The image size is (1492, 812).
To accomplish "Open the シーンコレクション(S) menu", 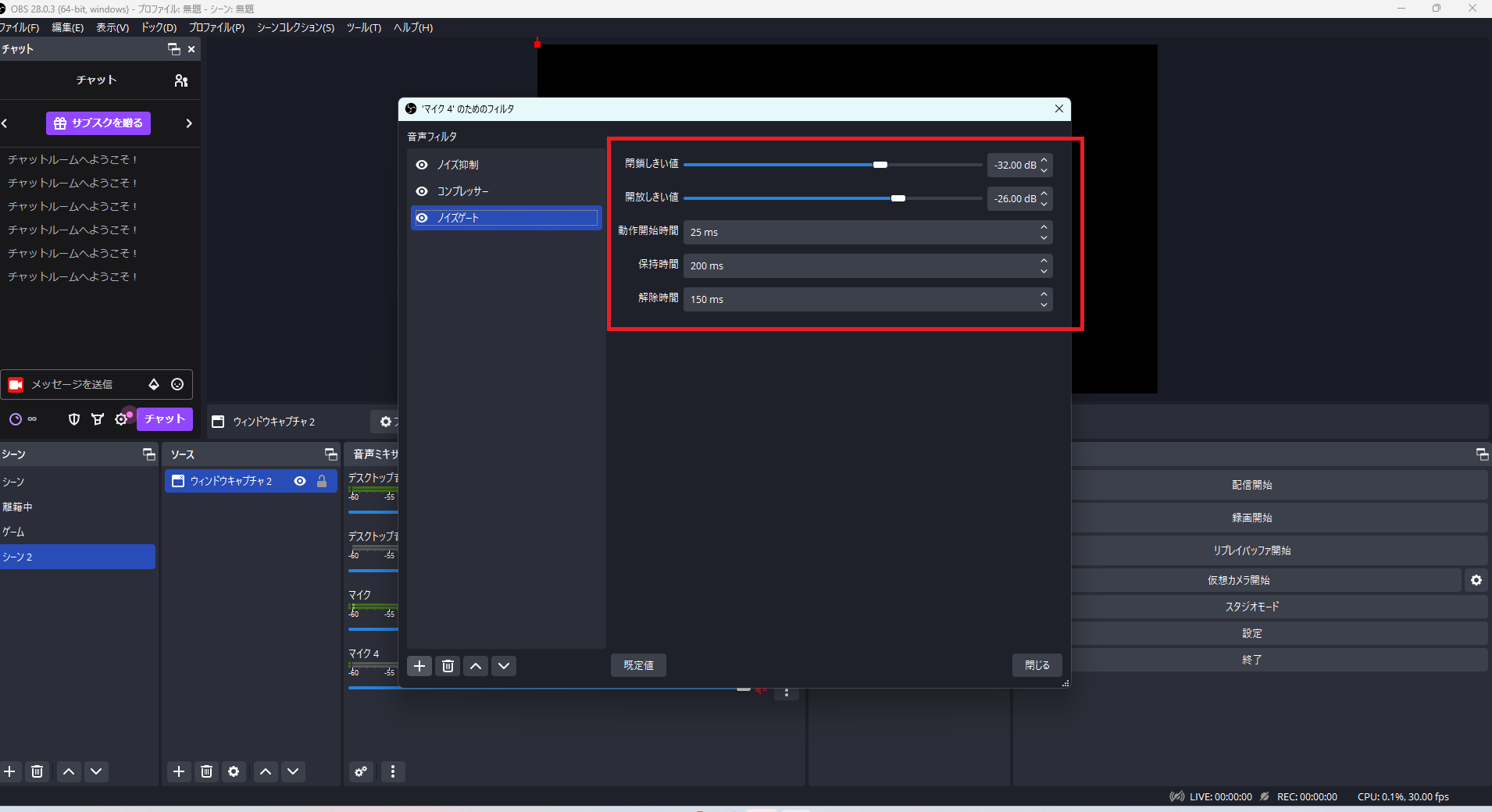I will tap(294, 27).
